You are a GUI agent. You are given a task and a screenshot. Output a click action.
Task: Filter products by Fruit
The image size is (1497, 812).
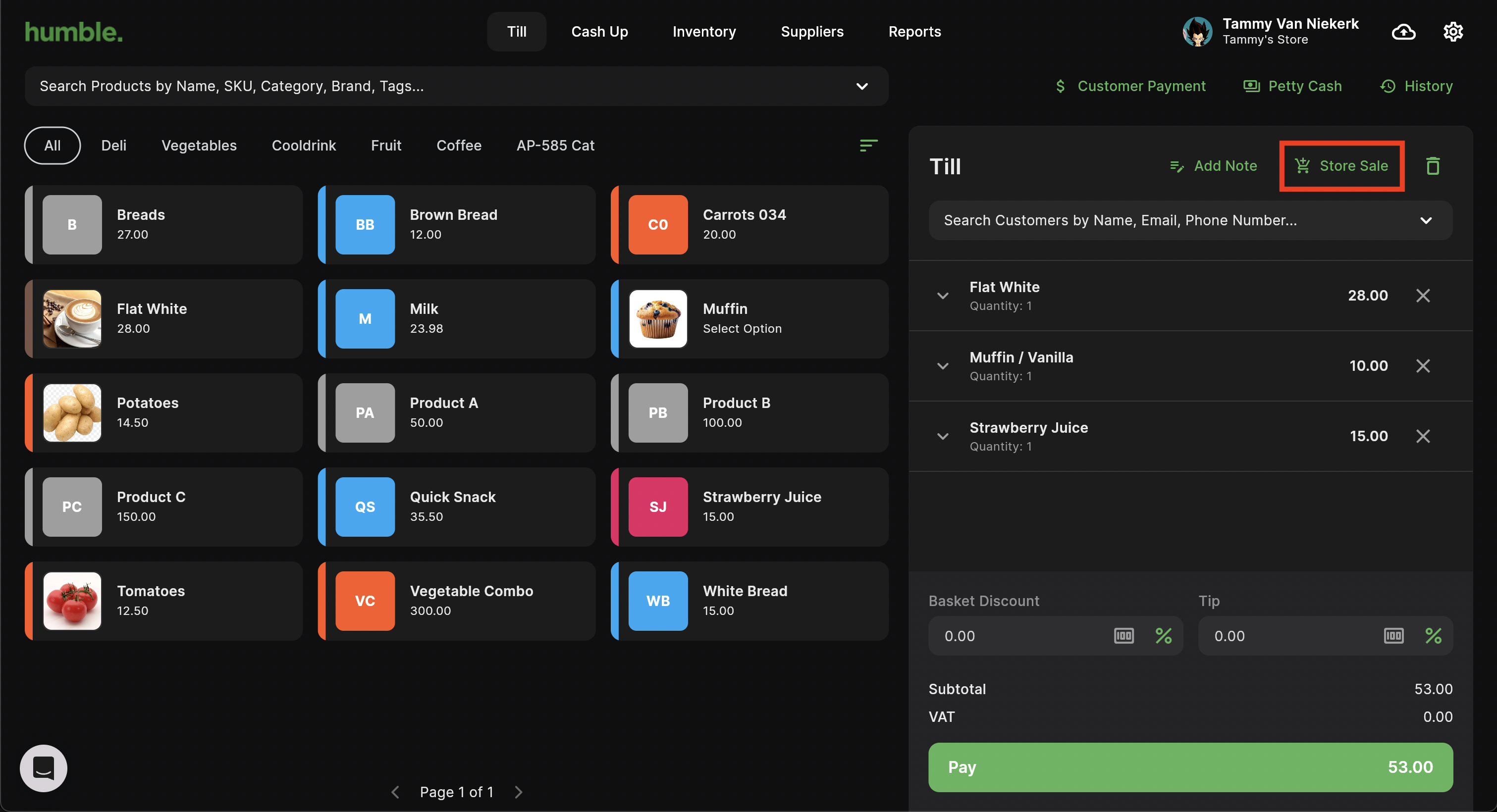[x=386, y=145]
